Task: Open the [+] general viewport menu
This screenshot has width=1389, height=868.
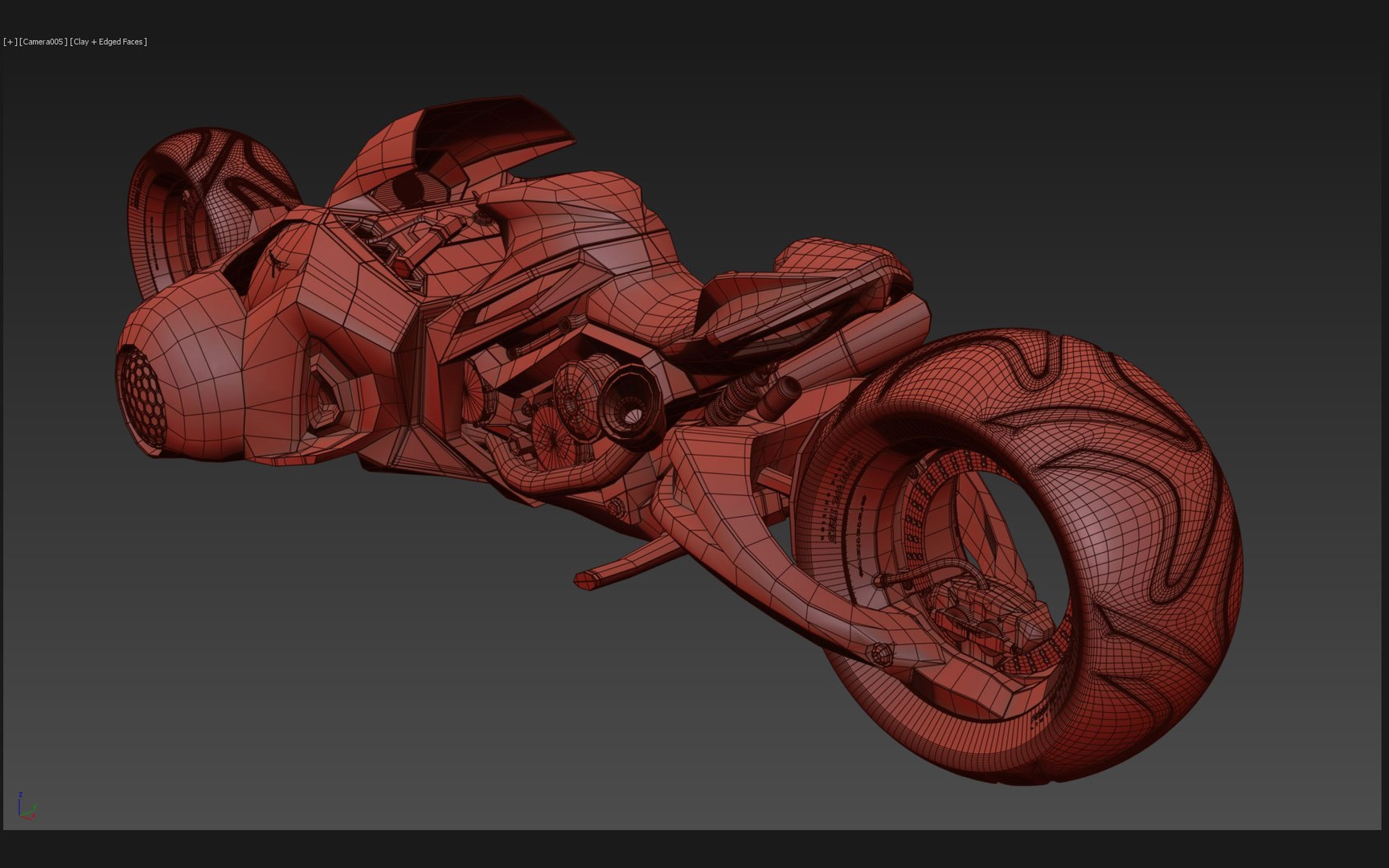Action: click(10, 42)
